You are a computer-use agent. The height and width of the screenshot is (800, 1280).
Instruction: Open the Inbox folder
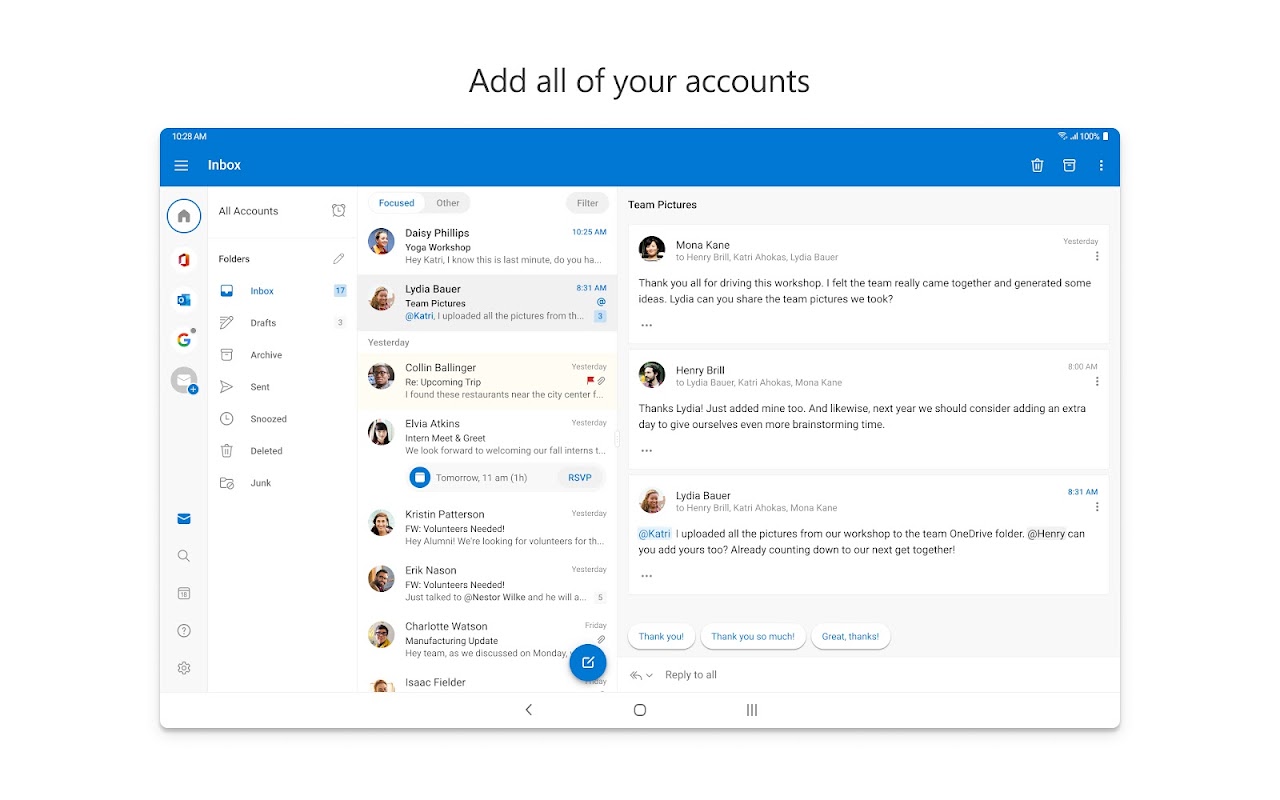pos(282,291)
